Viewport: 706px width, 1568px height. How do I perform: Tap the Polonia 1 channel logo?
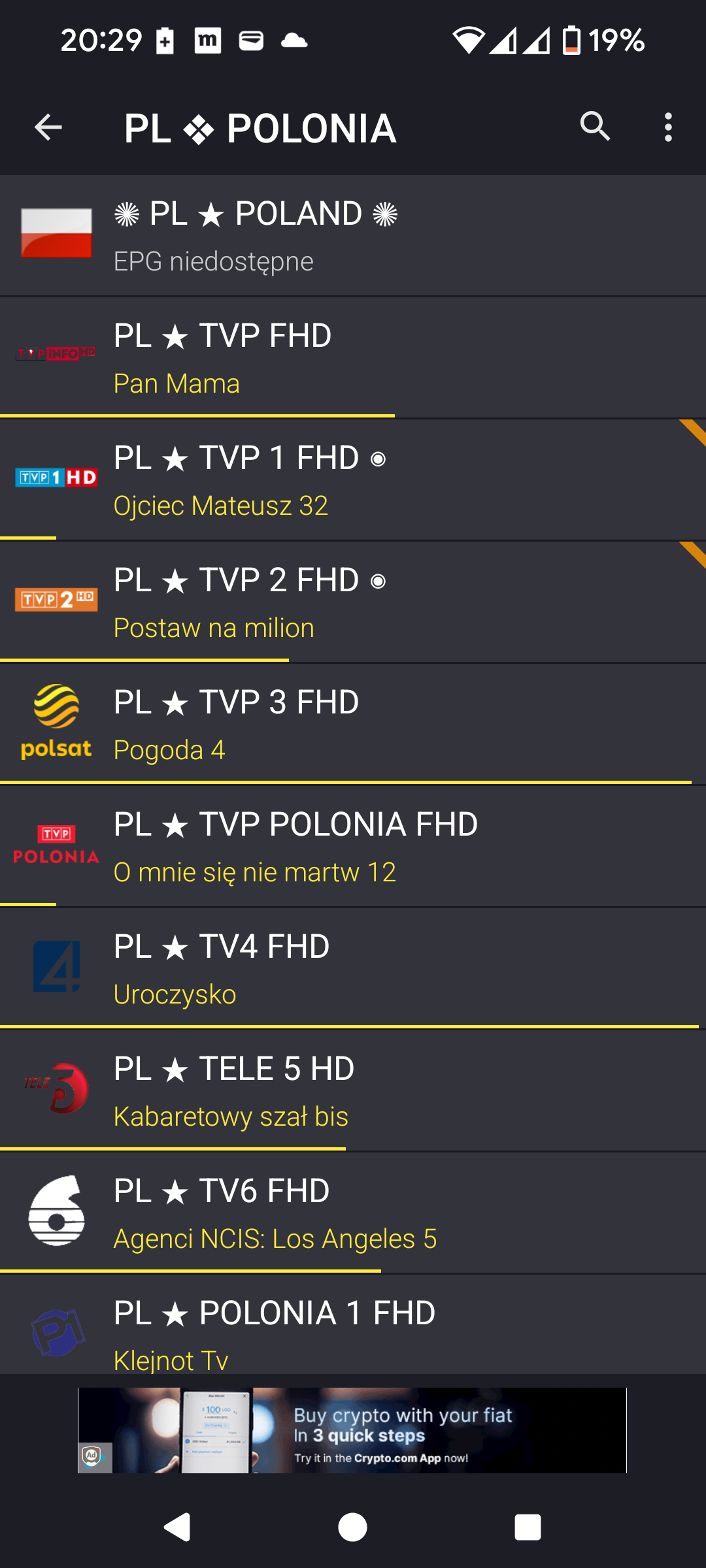pyautogui.click(x=58, y=1331)
